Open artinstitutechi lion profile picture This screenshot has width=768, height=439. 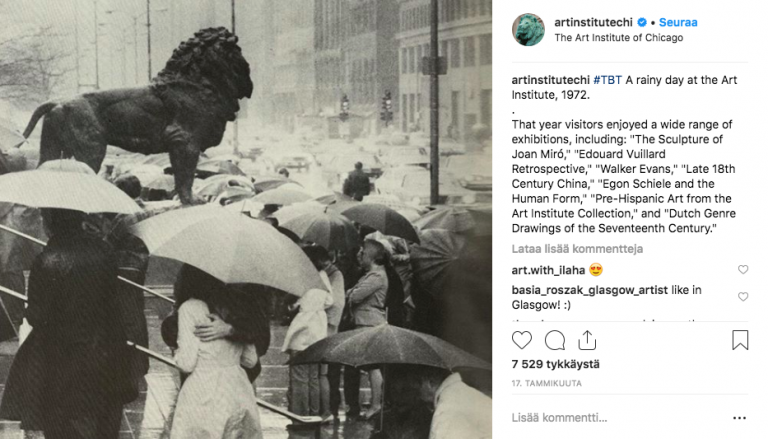point(528,30)
